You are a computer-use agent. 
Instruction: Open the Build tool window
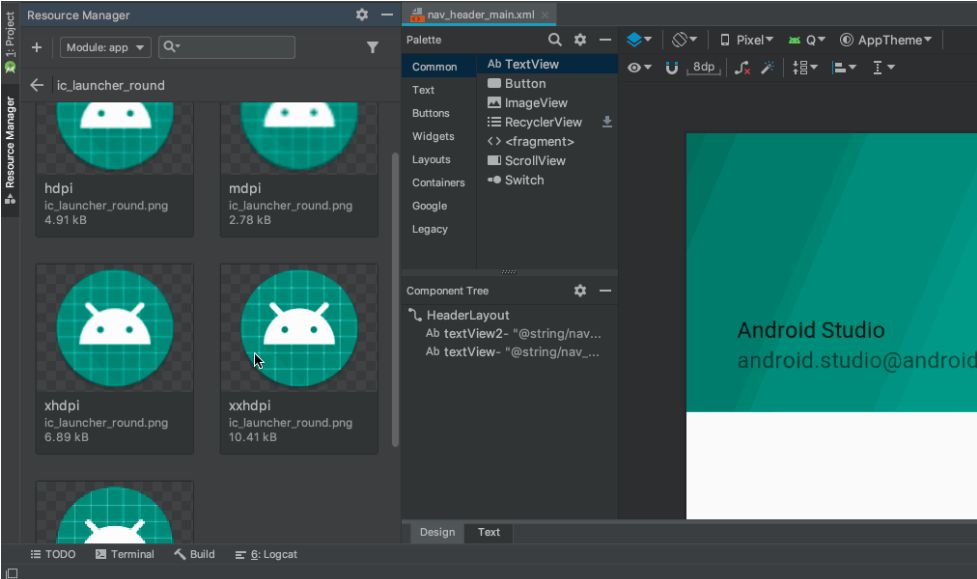194,554
